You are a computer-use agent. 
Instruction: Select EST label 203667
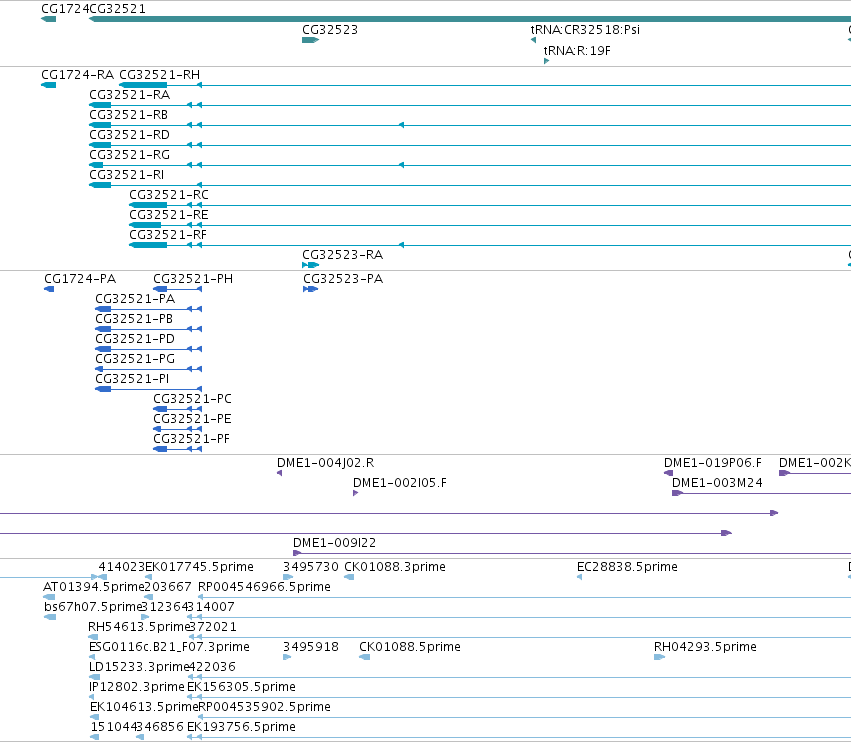(x=168, y=587)
